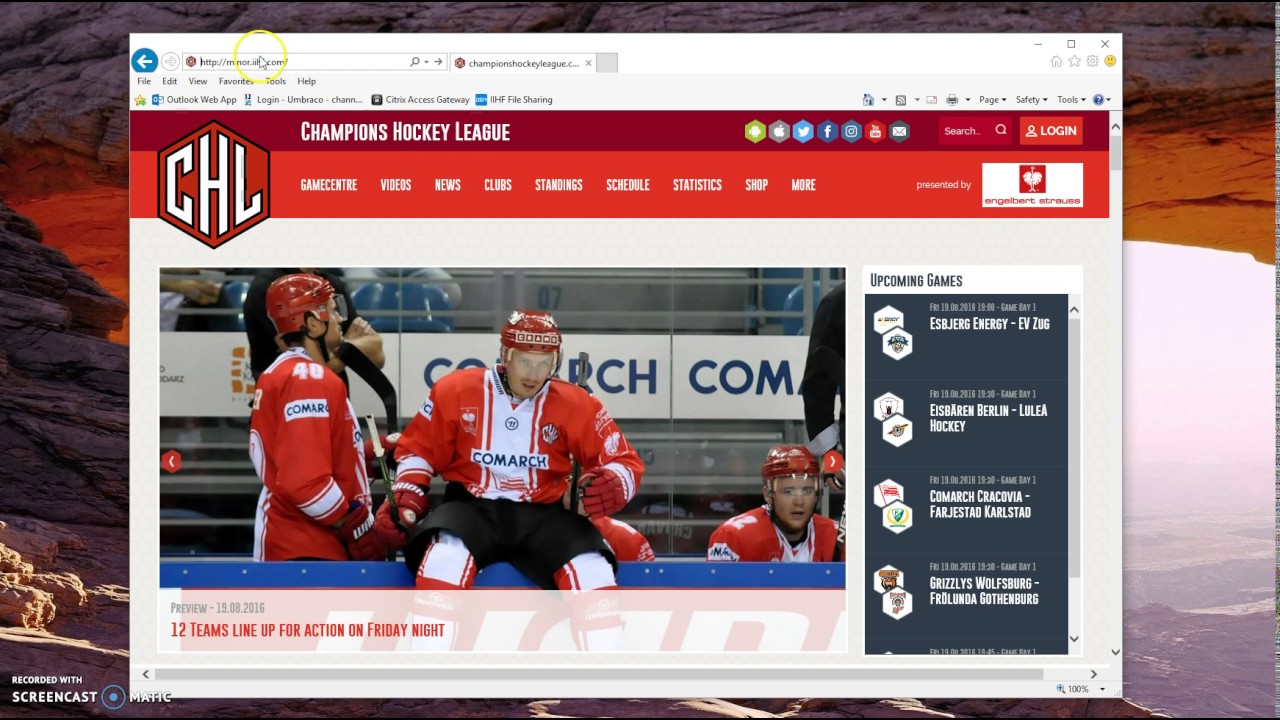Open the Outlook Web App favorite
Image resolution: width=1280 pixels, height=720 pixels.
(194, 100)
